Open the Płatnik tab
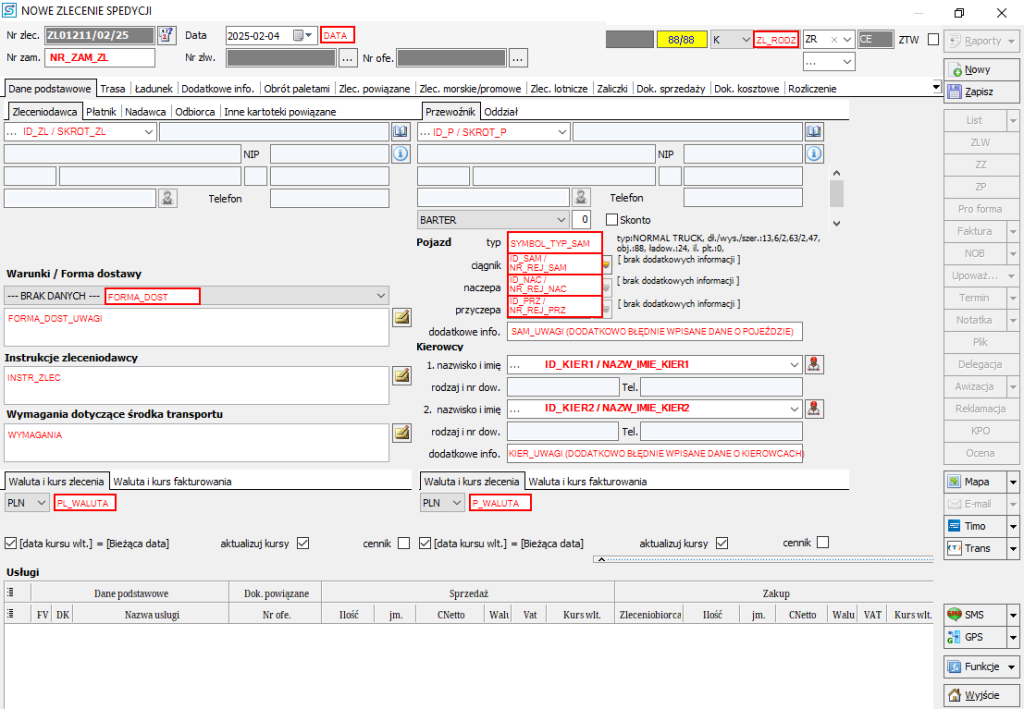Image resolution: width=1024 pixels, height=709 pixels. [x=101, y=112]
